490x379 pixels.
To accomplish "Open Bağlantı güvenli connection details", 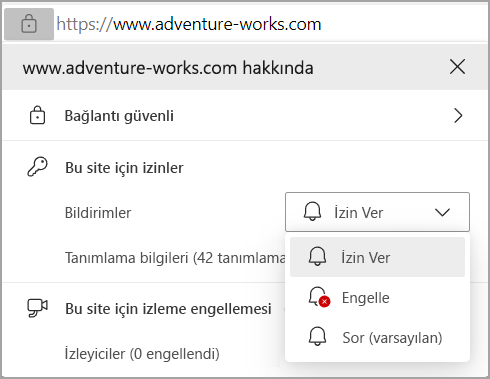I will coord(245,116).
